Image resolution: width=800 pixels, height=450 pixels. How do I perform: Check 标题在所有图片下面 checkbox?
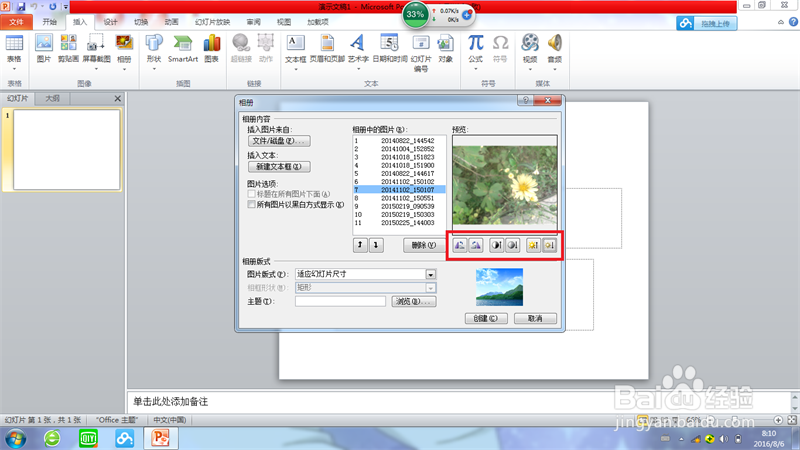(x=252, y=194)
